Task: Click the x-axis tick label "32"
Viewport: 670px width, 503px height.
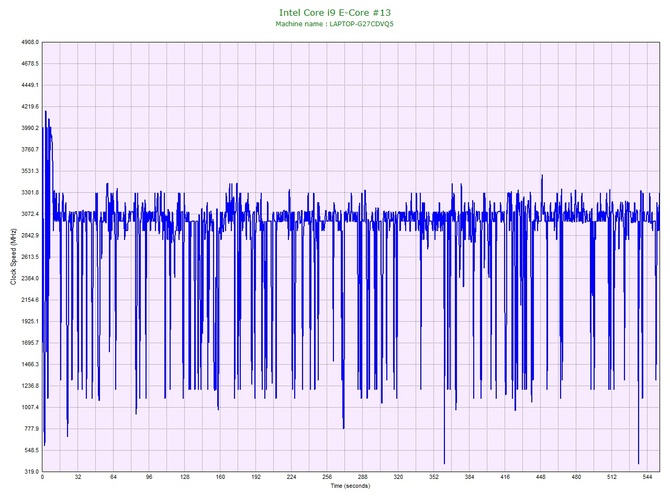Action: [78, 477]
